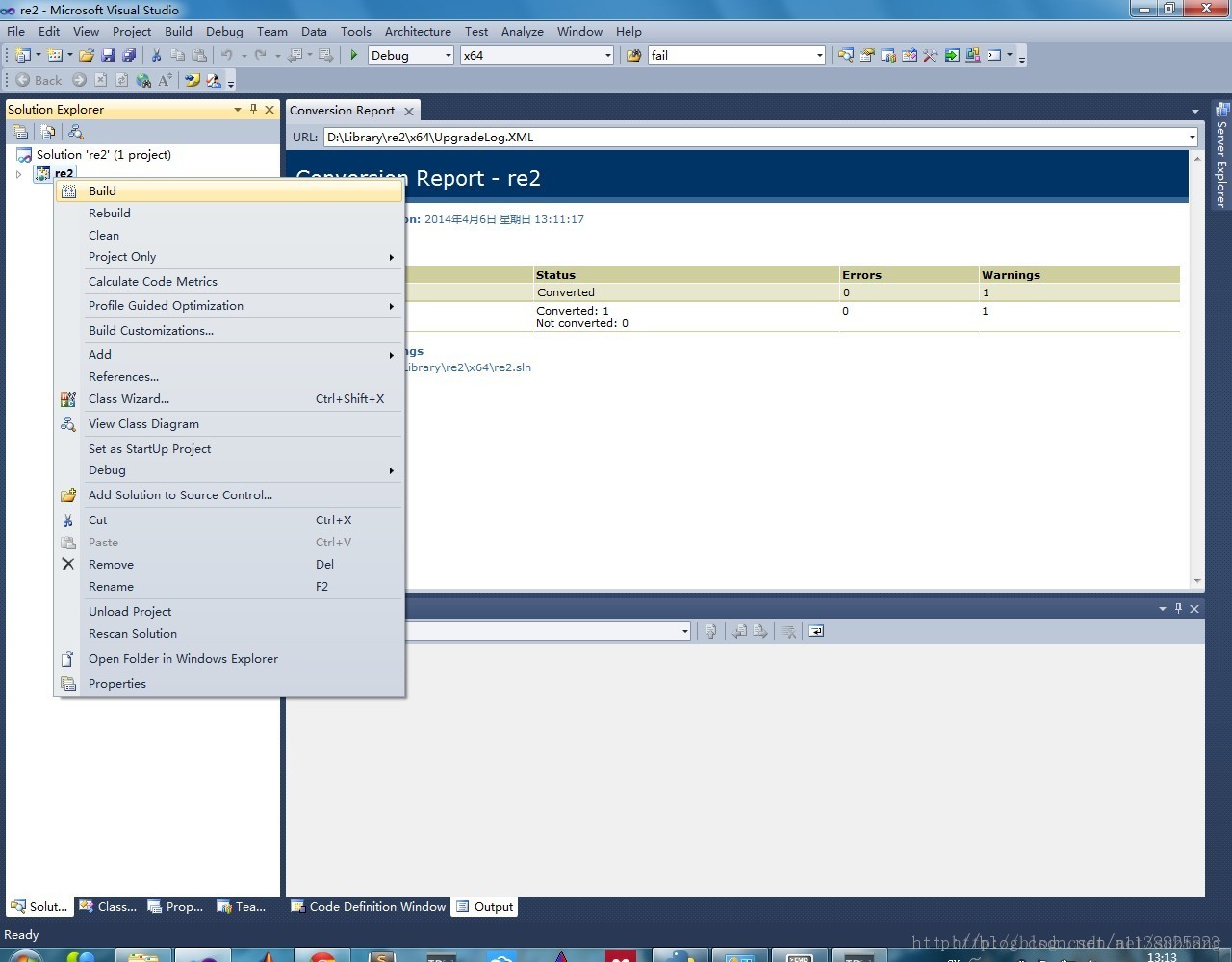1232x962 pixels.
Task: Select Rebuild in context menu
Action: 229,213
